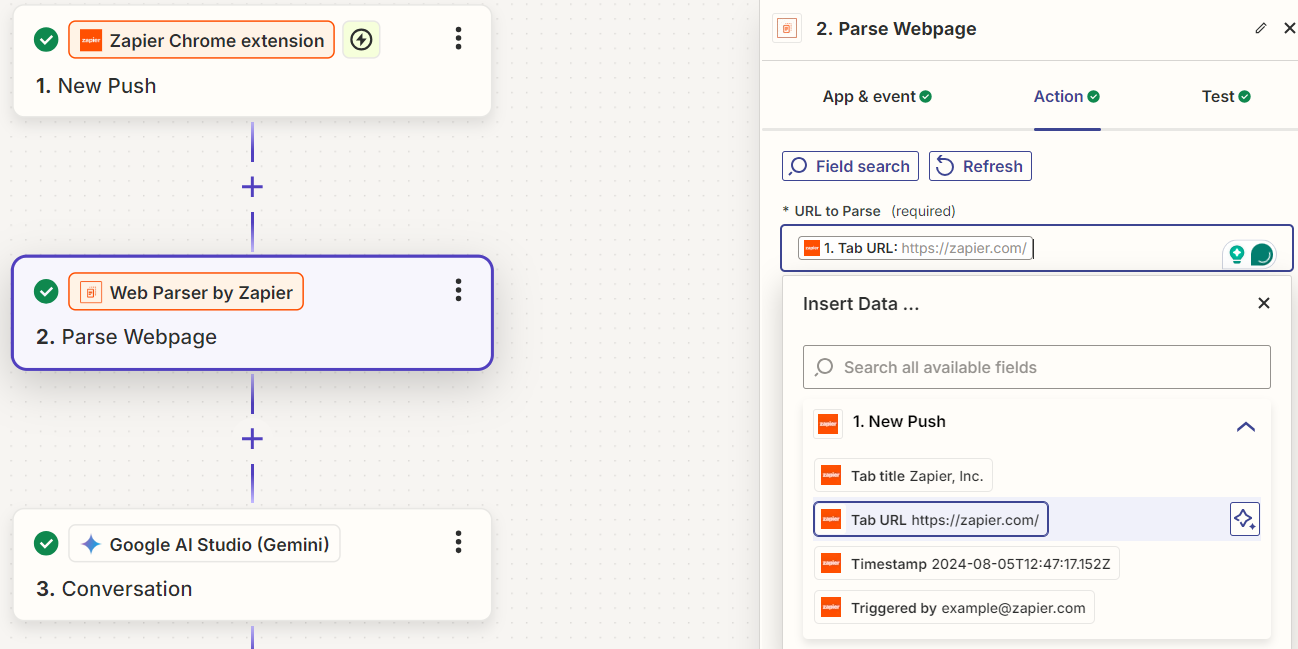This screenshot has height=649, width=1298.
Task: Click the 'URL to Parse' field label
Action: click(x=837, y=211)
